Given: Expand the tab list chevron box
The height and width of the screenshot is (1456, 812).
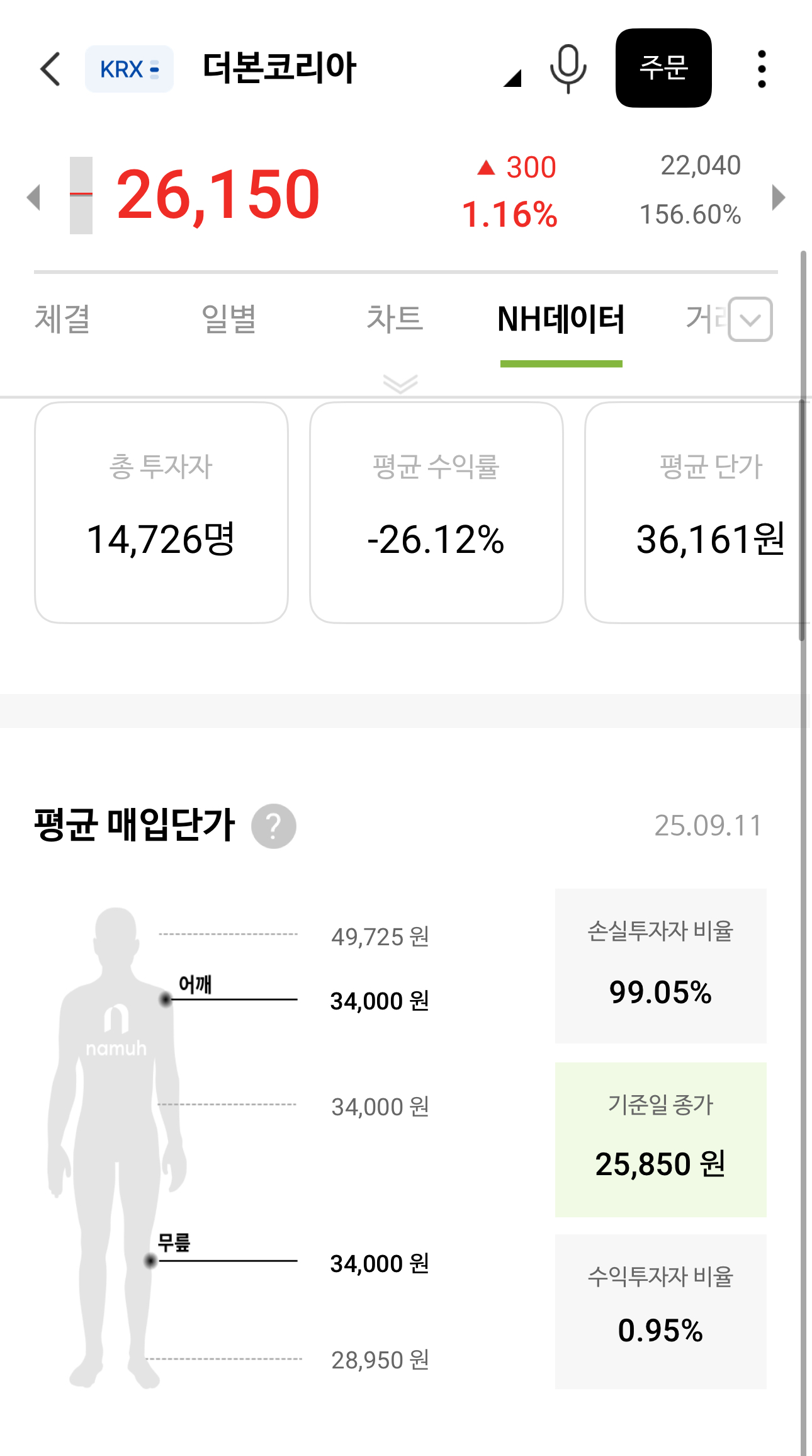Looking at the screenshot, I should tap(750, 319).
